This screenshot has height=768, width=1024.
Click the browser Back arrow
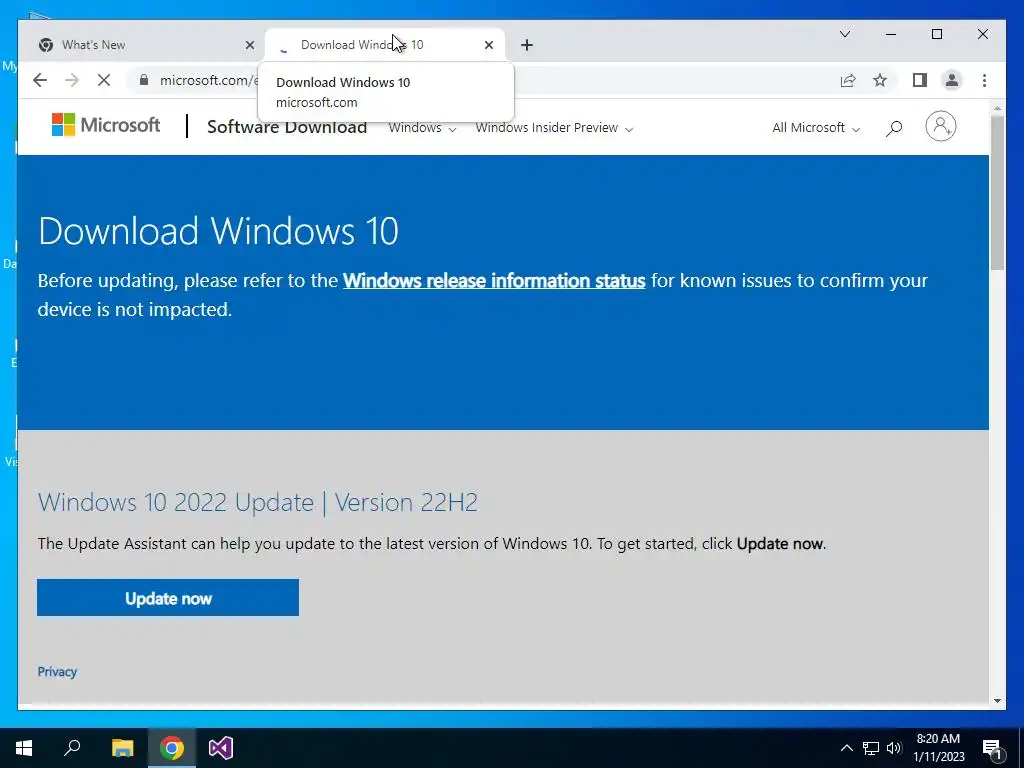[x=40, y=80]
